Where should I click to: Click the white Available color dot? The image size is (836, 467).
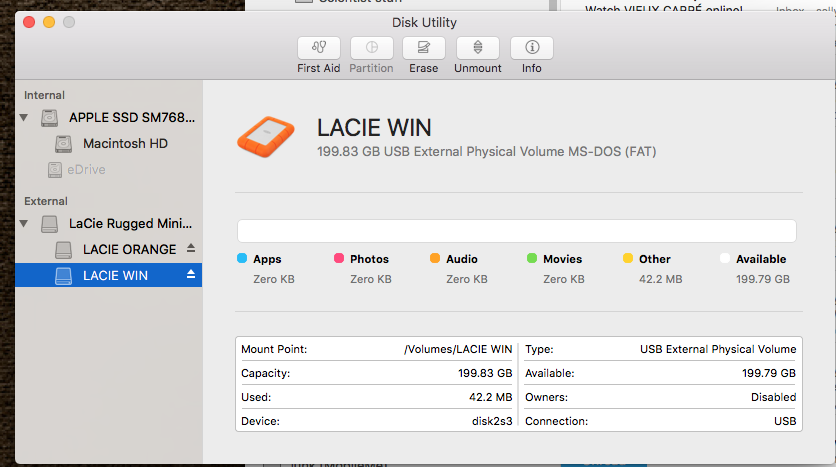click(x=725, y=259)
